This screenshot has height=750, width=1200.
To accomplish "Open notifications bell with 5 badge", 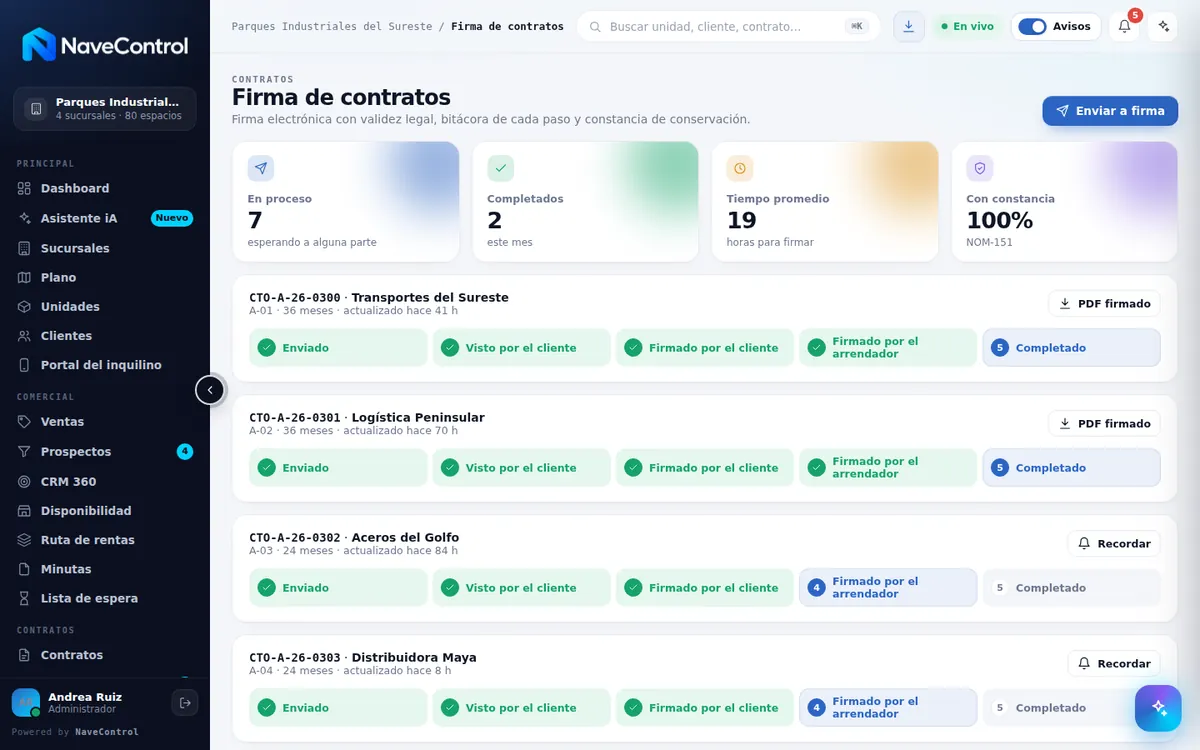I will click(1125, 27).
